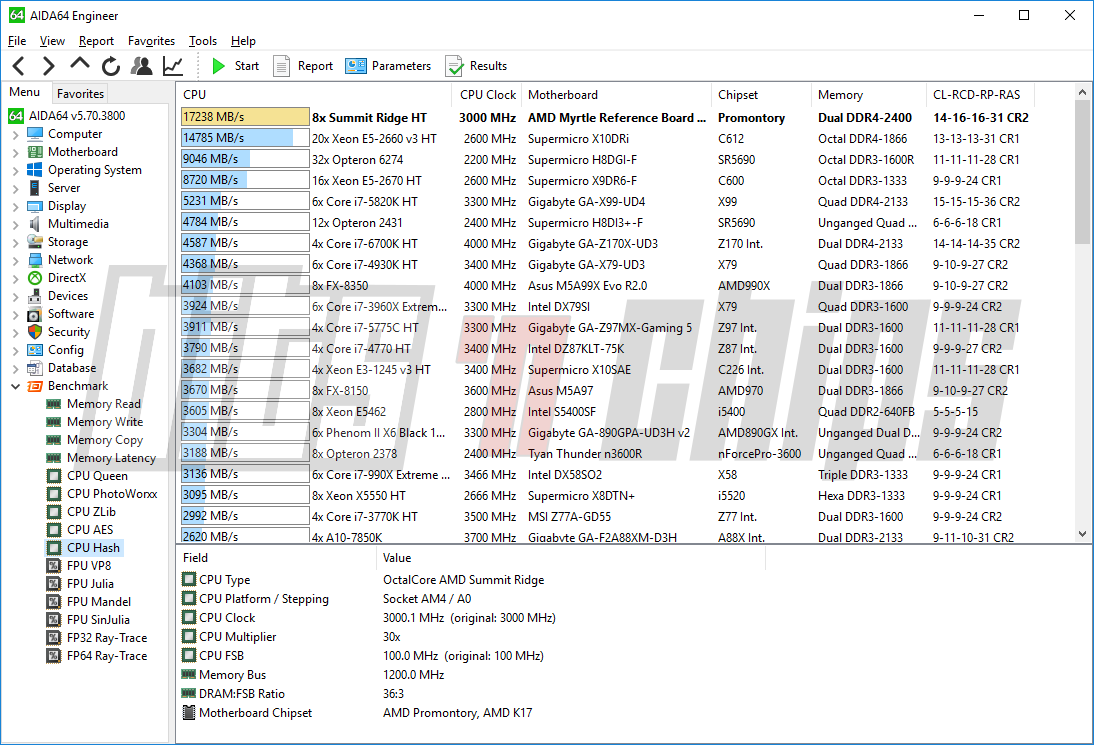Switch to the Favorites tab

pos(80,93)
